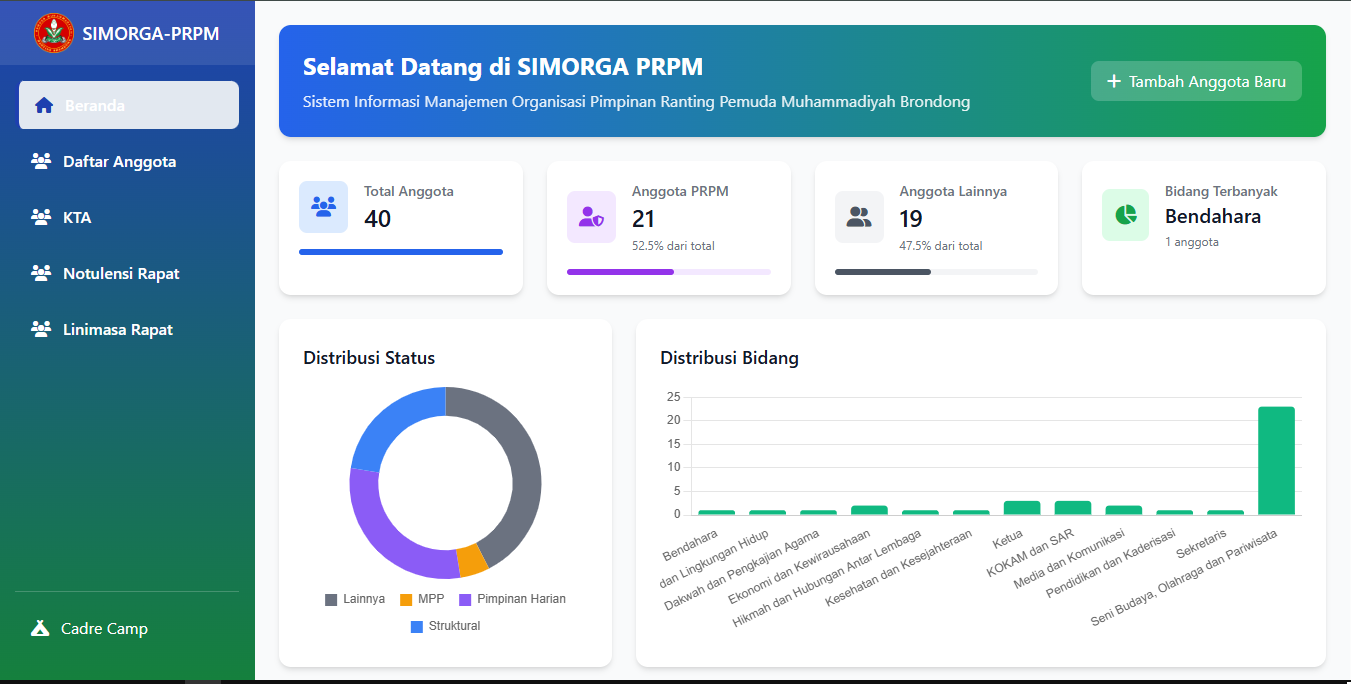This screenshot has width=1351, height=689.
Task: Click the people icon beside Daftar Anggota
Action: [x=41, y=161]
